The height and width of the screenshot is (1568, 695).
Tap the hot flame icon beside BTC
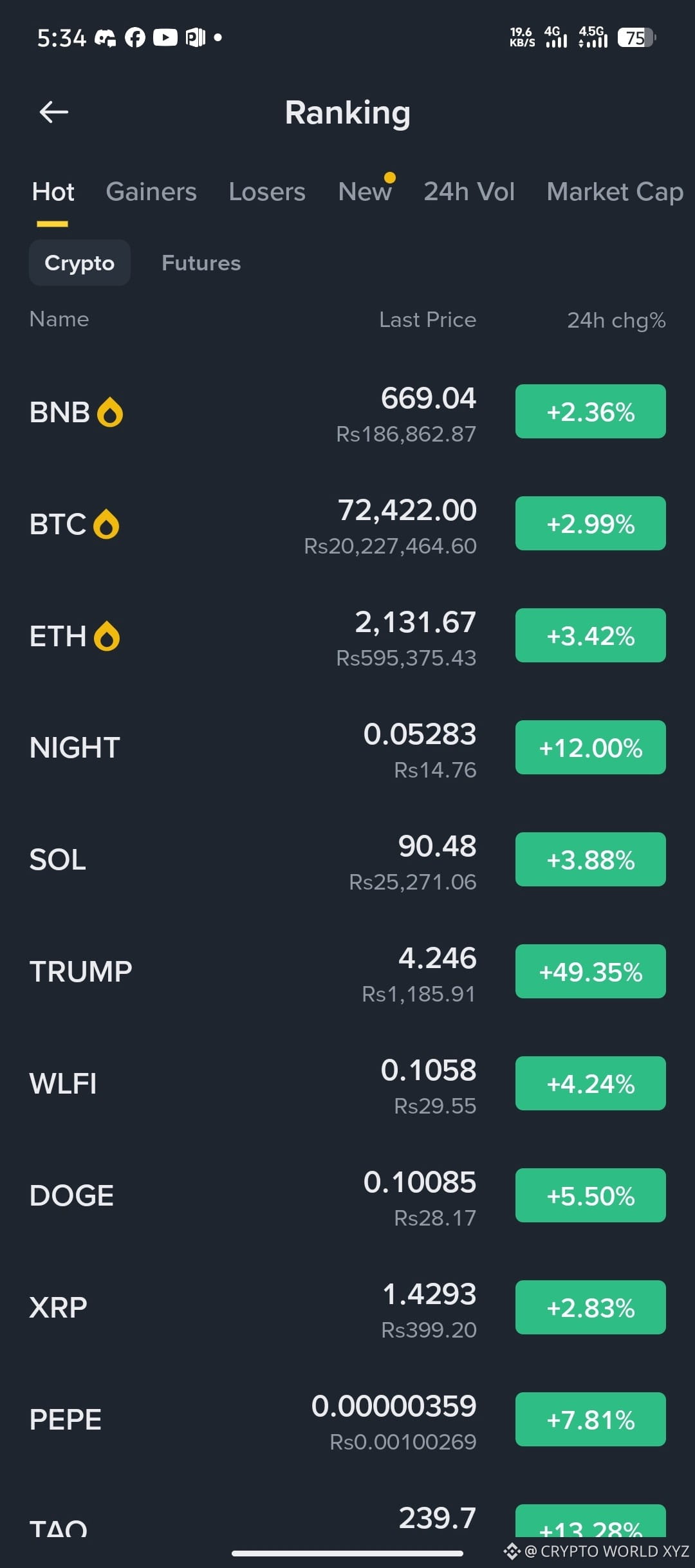(x=106, y=524)
